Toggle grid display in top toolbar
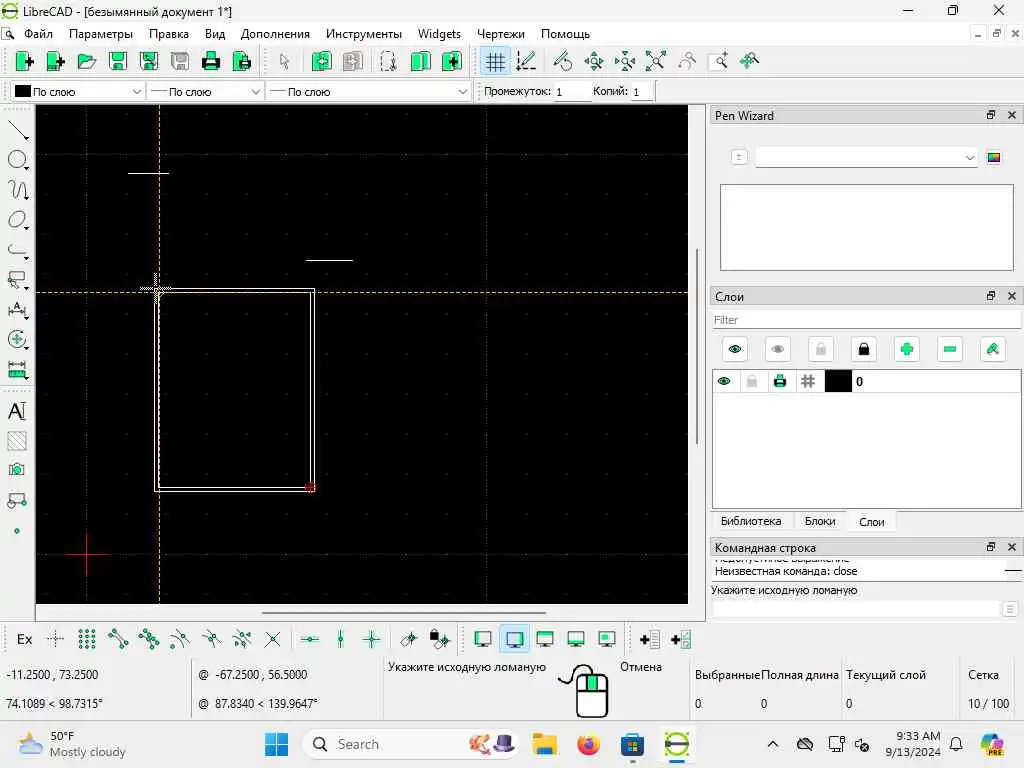Screen dimensions: 1024x768 495,61
